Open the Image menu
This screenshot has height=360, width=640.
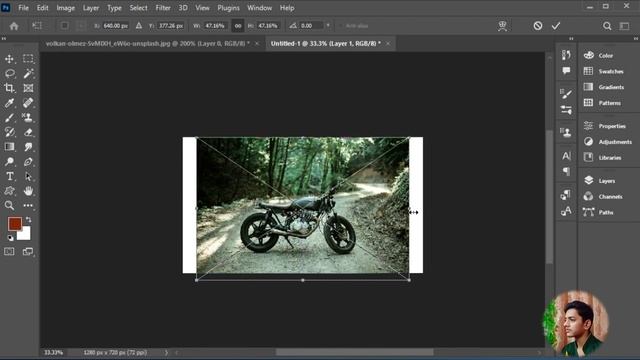[x=65, y=8]
